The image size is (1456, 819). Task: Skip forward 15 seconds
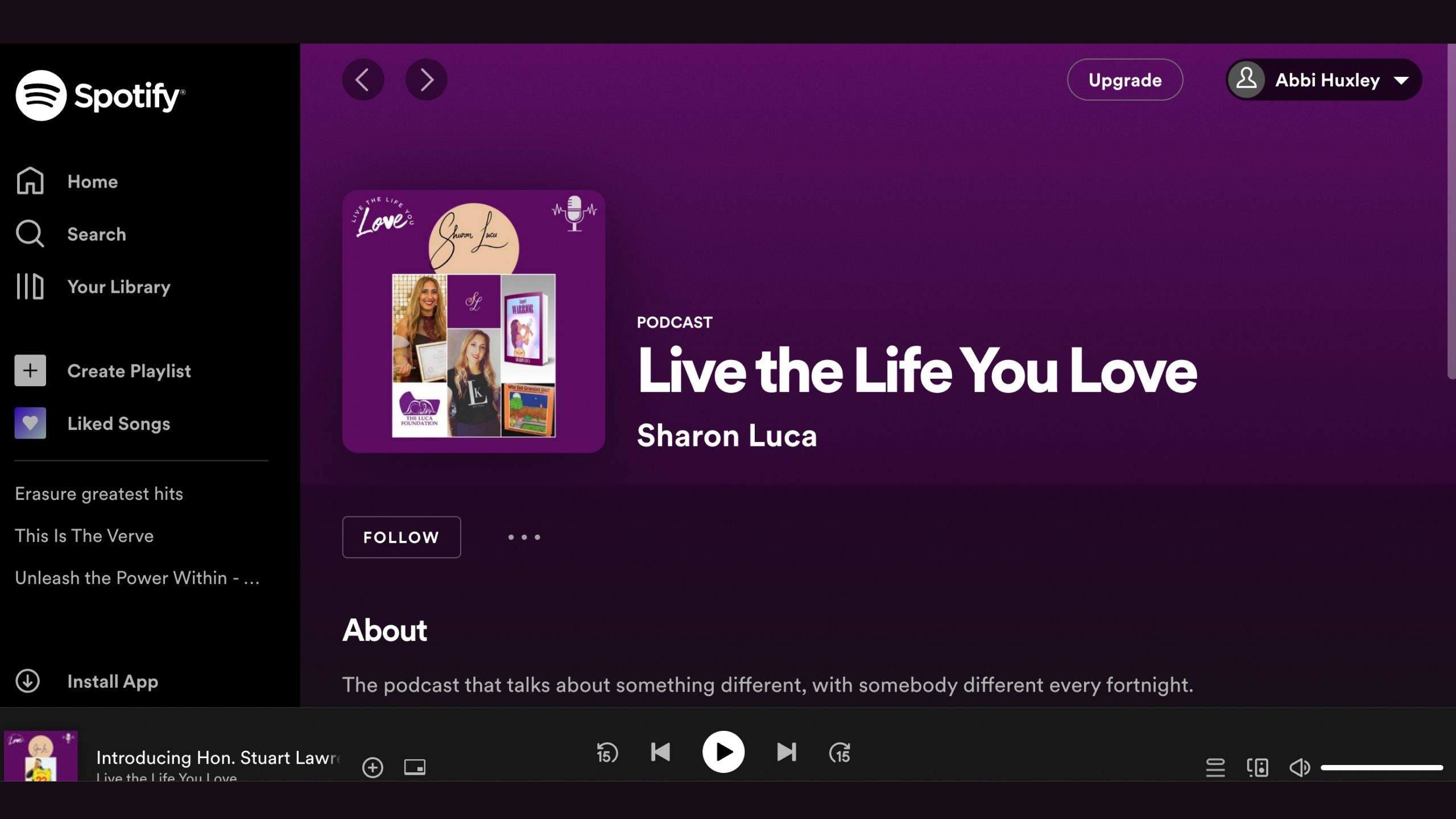pos(839,752)
